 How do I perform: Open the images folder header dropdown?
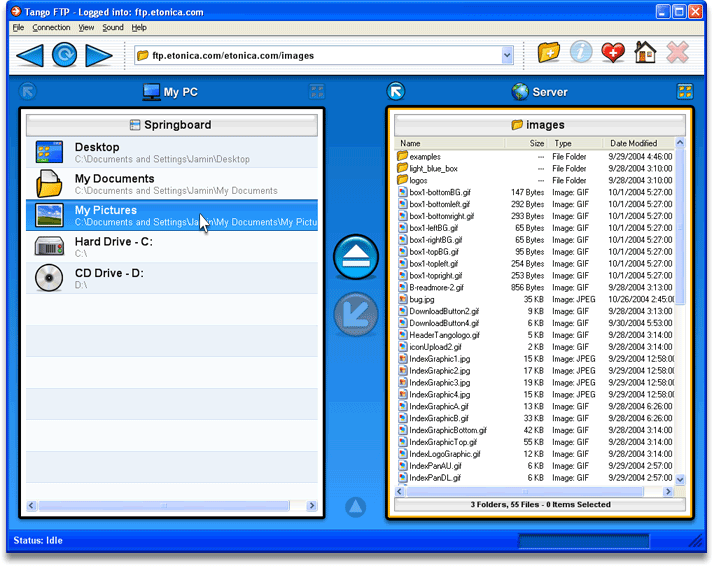538,125
